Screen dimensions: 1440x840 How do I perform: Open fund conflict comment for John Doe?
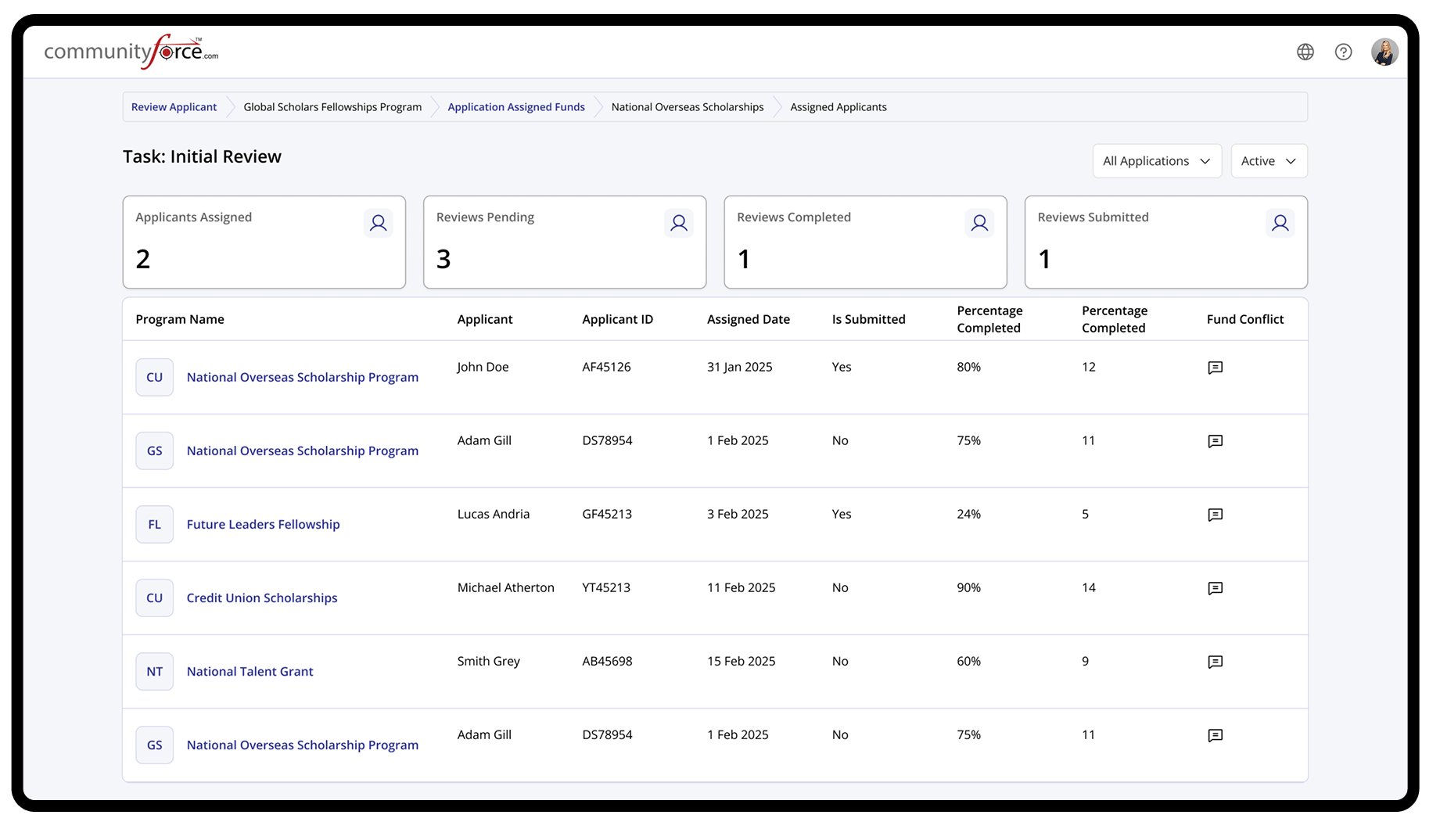[x=1215, y=368]
